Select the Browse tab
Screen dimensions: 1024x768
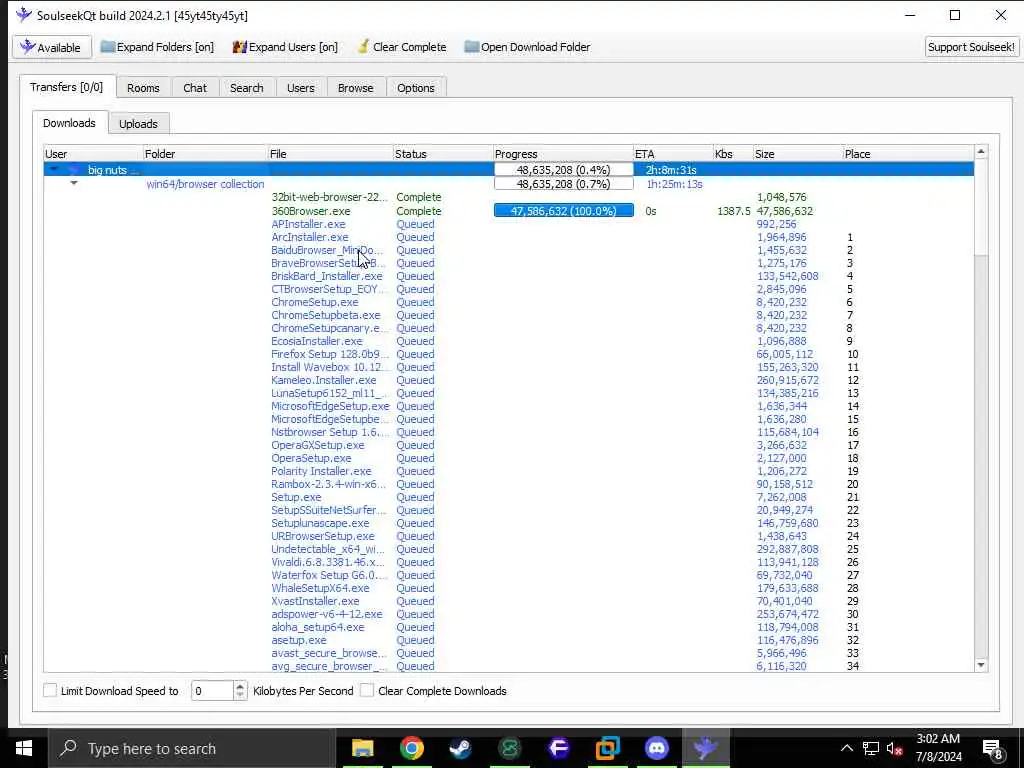click(x=356, y=88)
